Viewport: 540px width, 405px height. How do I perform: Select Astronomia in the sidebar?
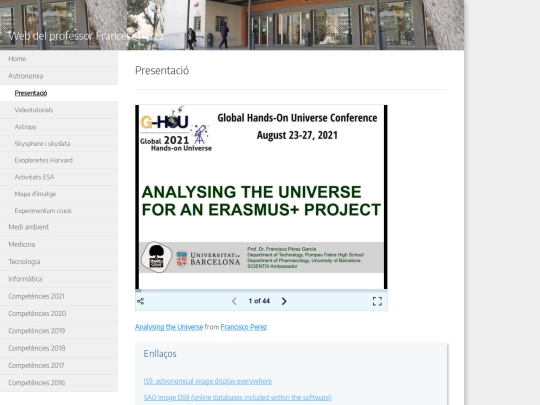(59, 76)
